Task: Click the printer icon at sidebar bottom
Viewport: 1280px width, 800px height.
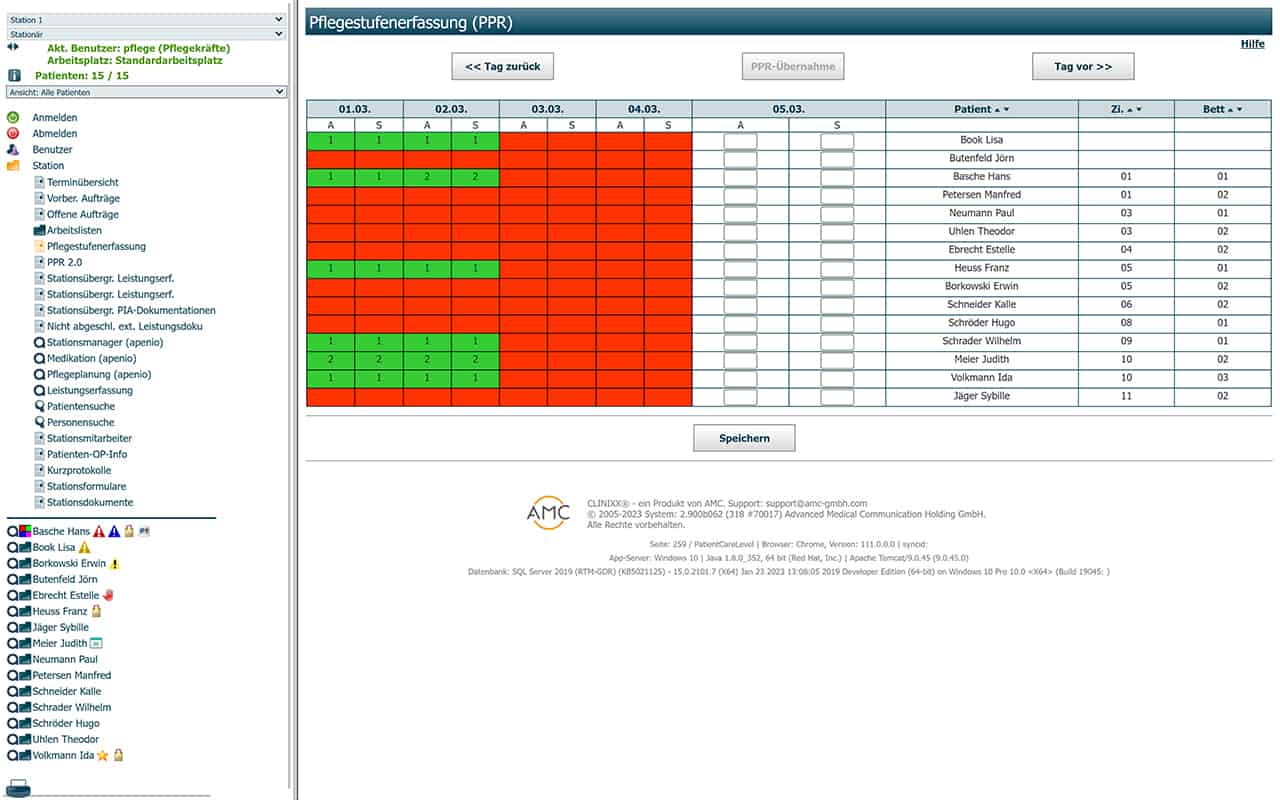Action: click(x=19, y=787)
